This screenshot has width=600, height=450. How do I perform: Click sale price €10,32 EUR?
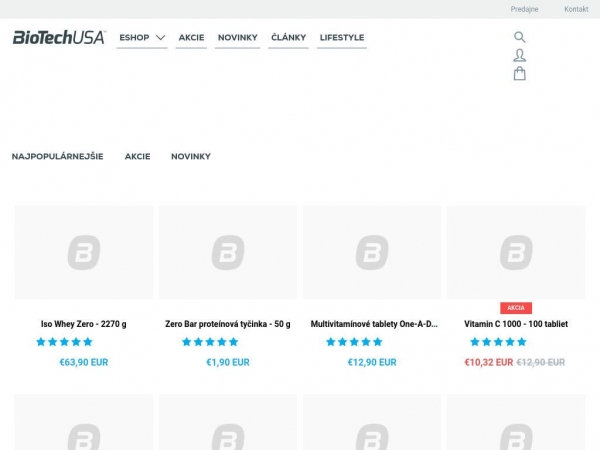coord(489,362)
